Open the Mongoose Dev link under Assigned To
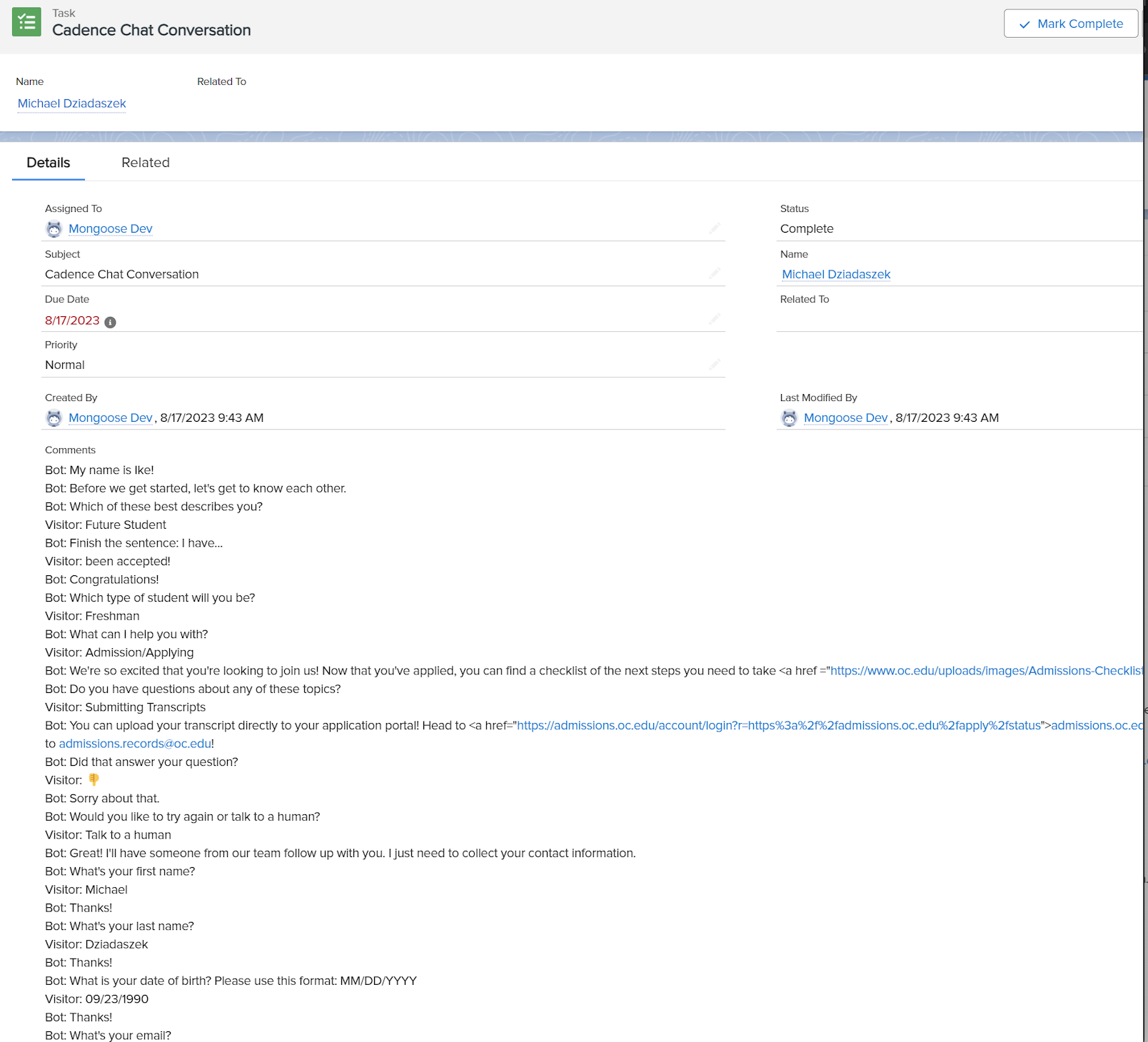 (111, 229)
